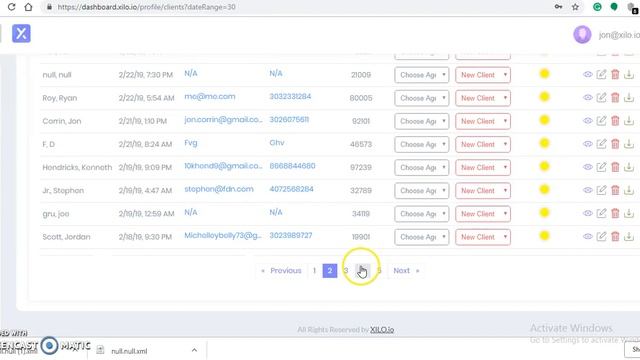Image resolution: width=640 pixels, height=360 pixels.
Task: Go to page 1 of clients
Action: tap(314, 271)
